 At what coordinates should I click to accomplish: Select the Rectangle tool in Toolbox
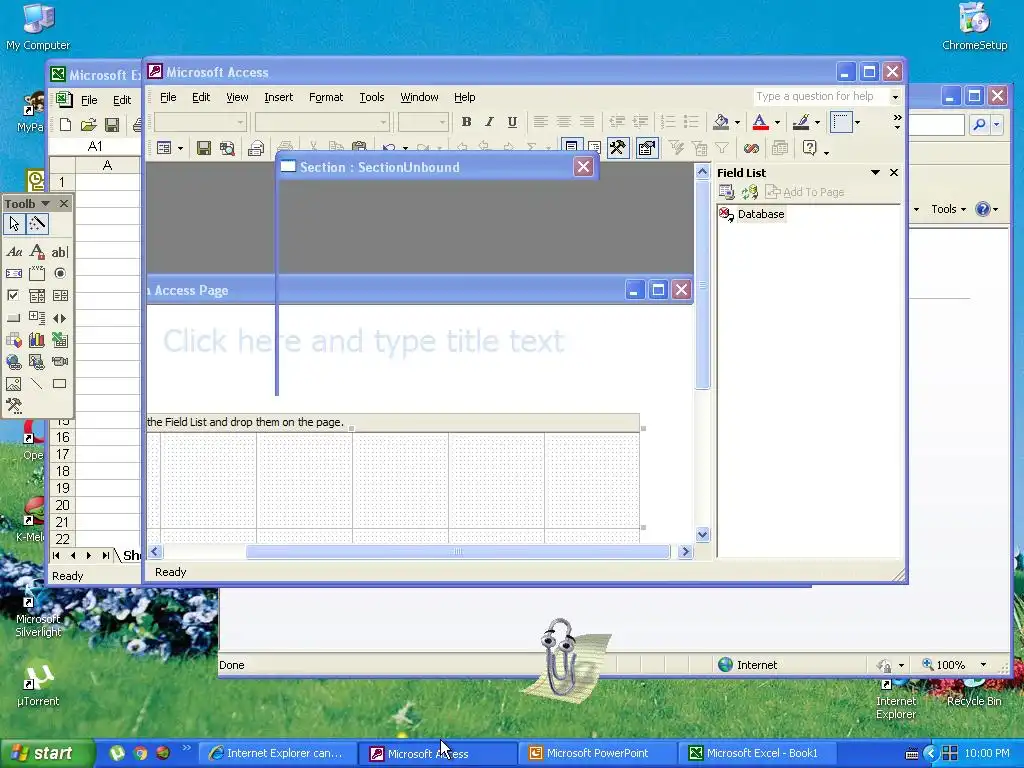click(x=59, y=384)
